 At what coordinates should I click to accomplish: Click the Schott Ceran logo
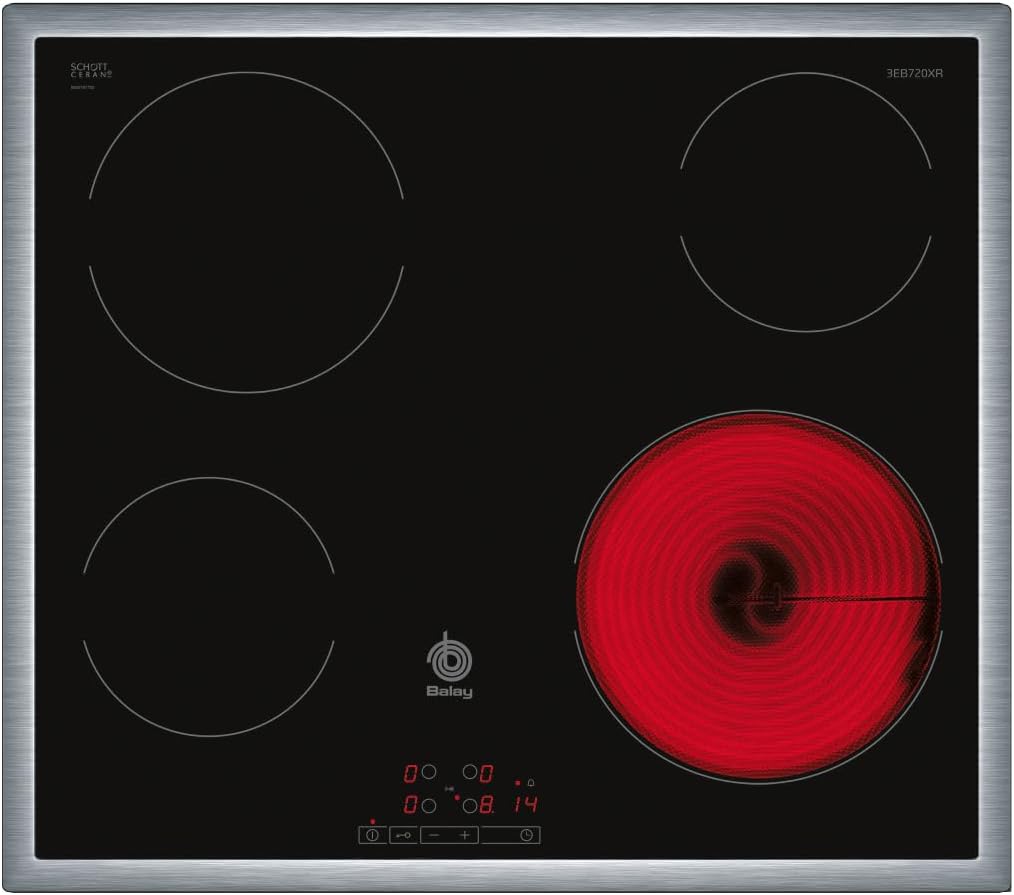tap(91, 71)
